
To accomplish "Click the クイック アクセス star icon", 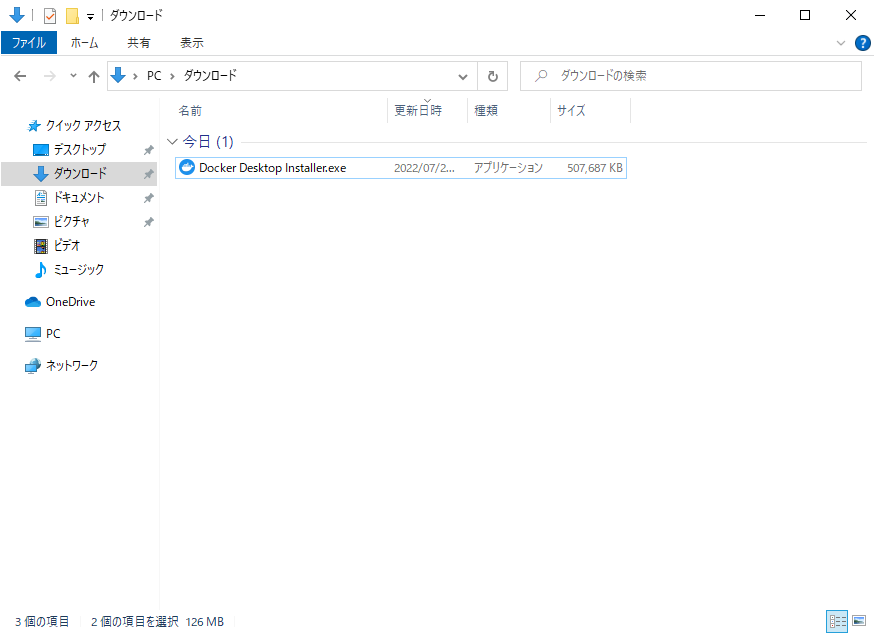I will [34, 126].
